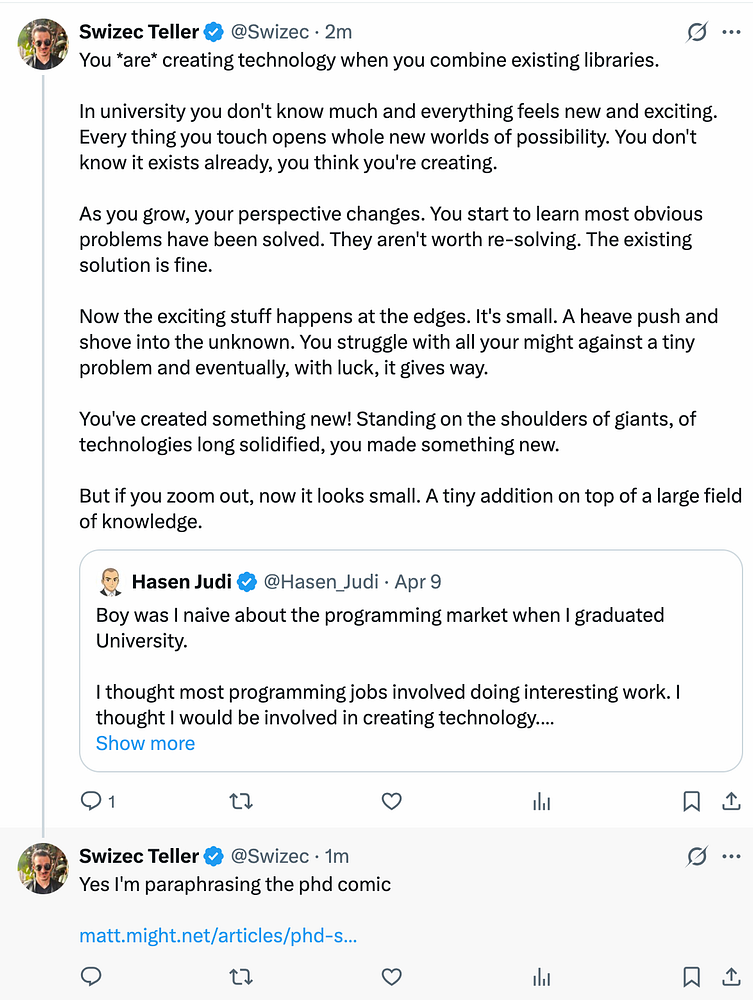This screenshot has height=1000, width=753.
Task: Open the matt.might.net article link
Action: pos(218,937)
